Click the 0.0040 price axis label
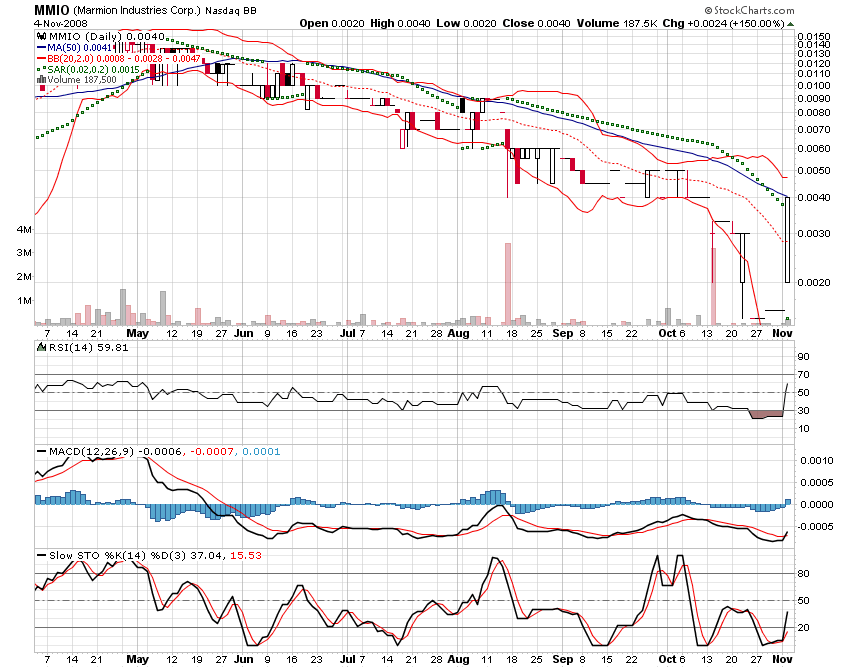850x668 pixels. coord(814,198)
